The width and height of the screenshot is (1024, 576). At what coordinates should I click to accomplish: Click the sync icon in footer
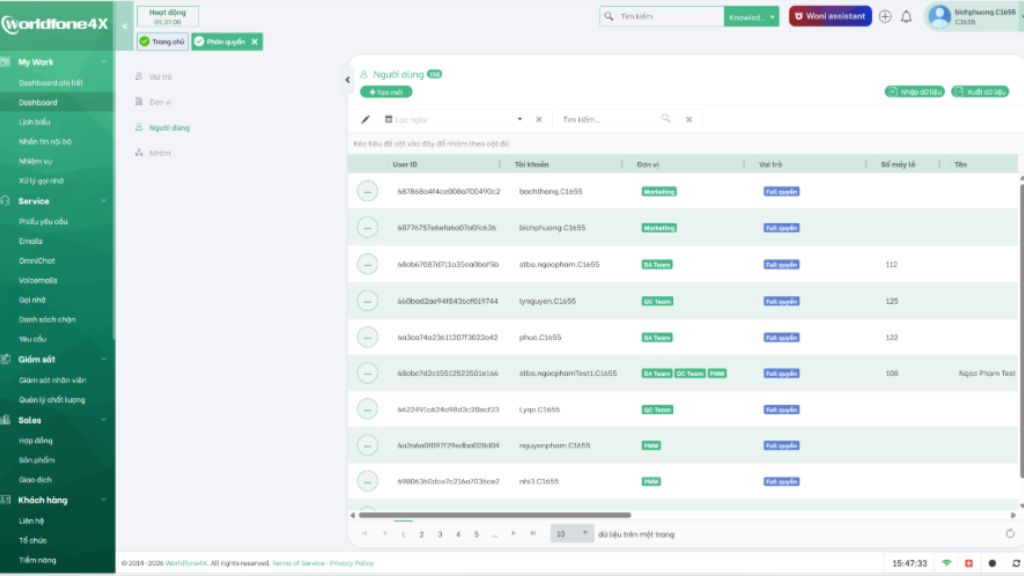click(x=1016, y=563)
